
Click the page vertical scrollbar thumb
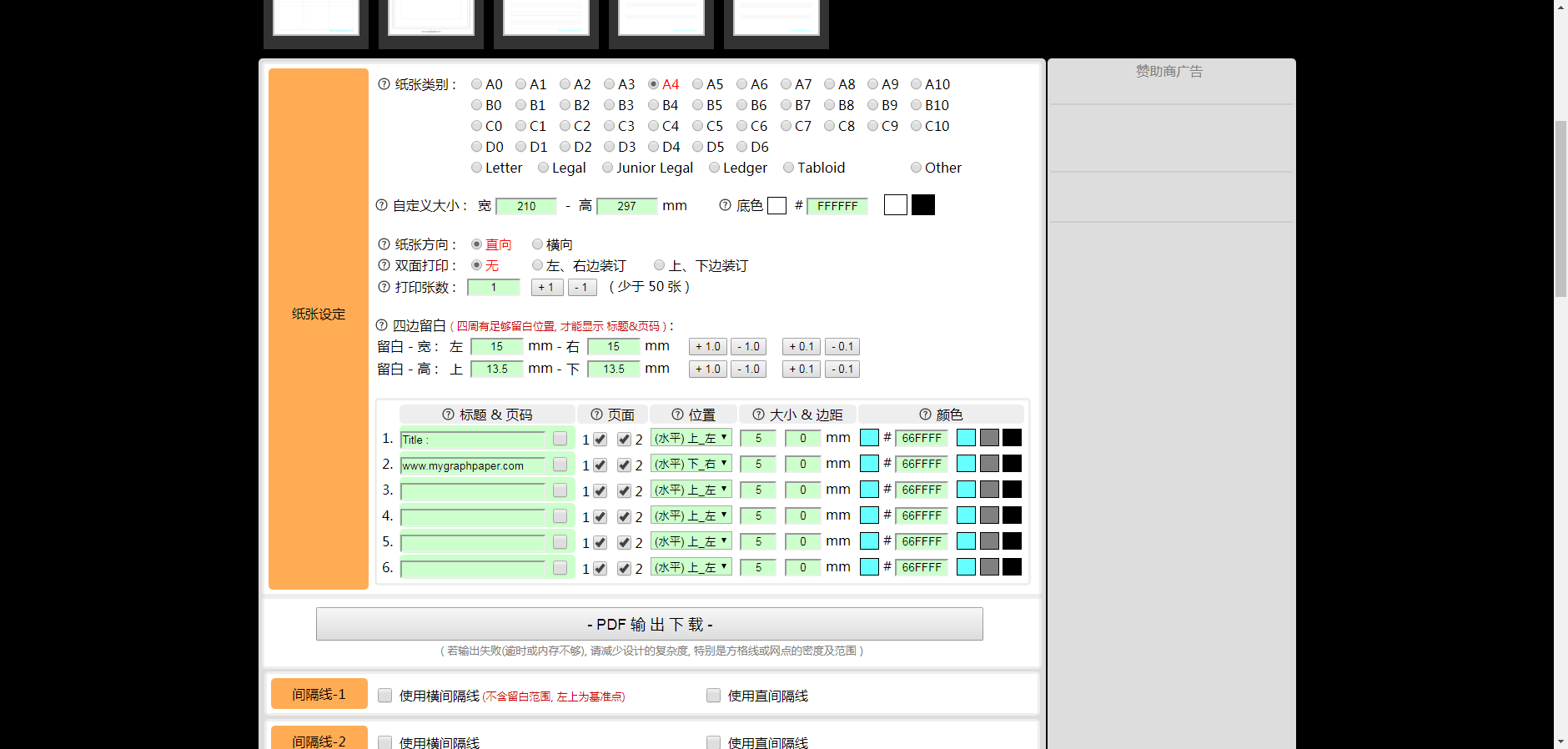(x=1560, y=209)
